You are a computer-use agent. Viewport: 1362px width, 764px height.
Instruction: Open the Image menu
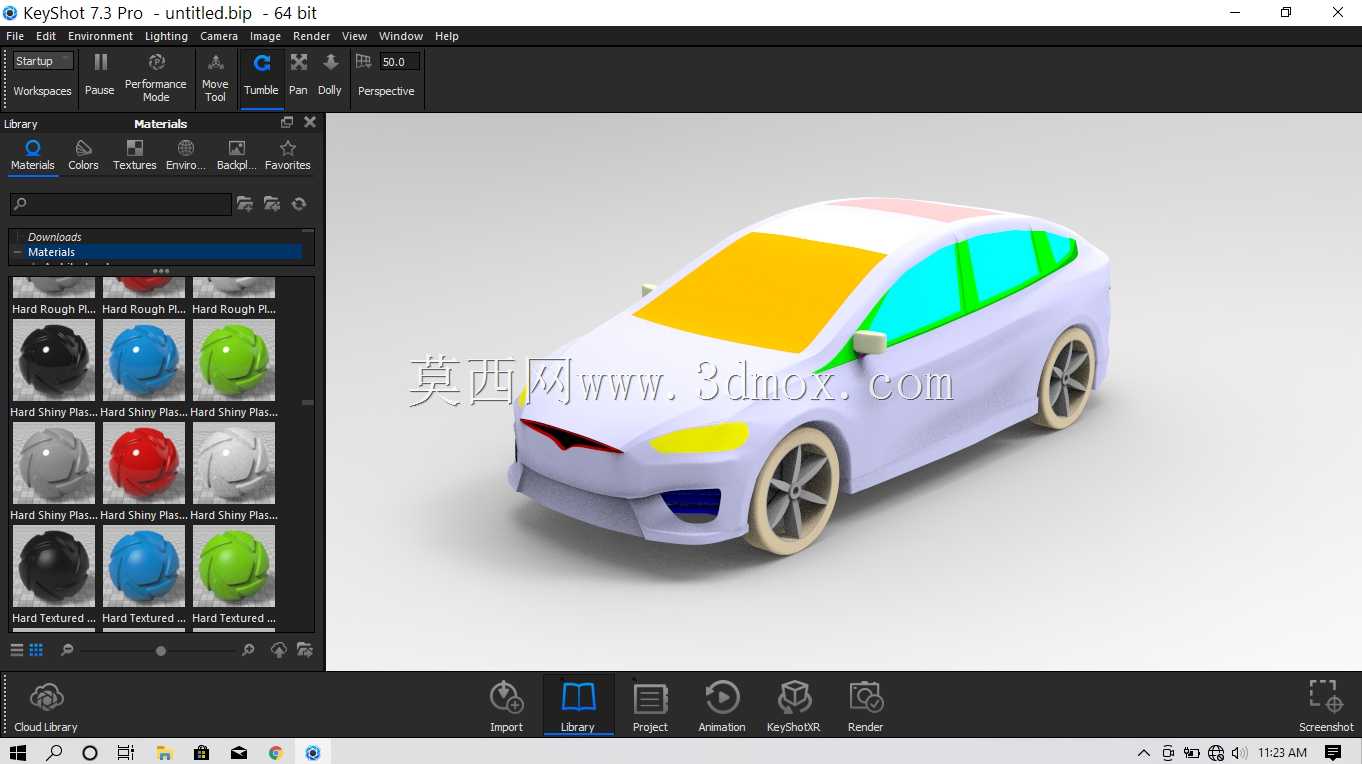tap(265, 36)
